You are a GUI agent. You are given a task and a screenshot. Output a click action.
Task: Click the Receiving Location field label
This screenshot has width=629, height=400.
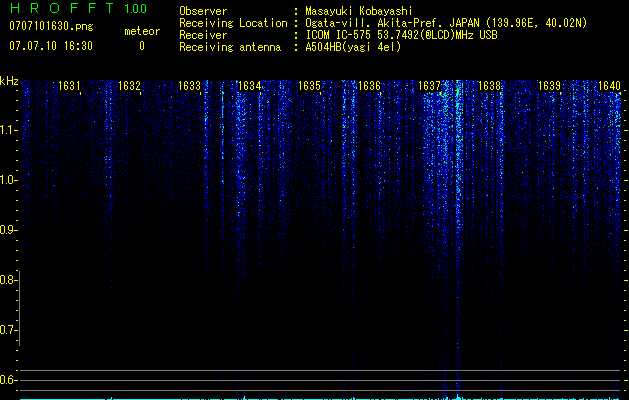pos(233,23)
